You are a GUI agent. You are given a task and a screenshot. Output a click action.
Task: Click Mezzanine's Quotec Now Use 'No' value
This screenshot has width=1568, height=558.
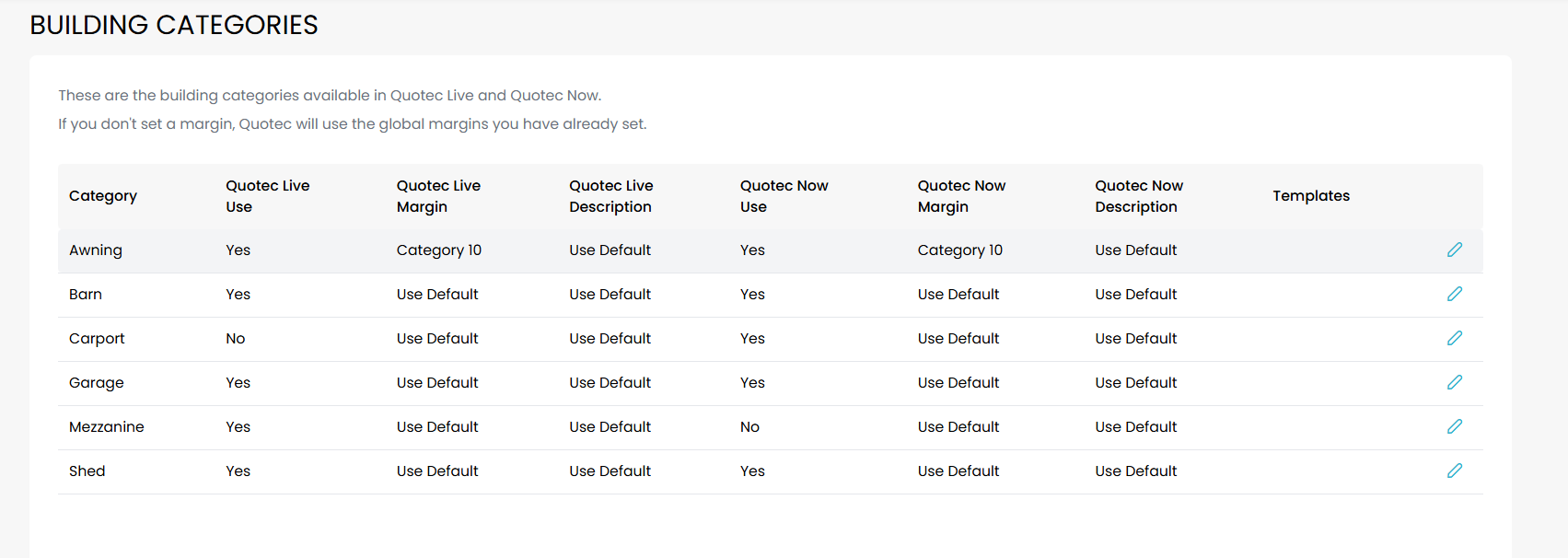(749, 427)
